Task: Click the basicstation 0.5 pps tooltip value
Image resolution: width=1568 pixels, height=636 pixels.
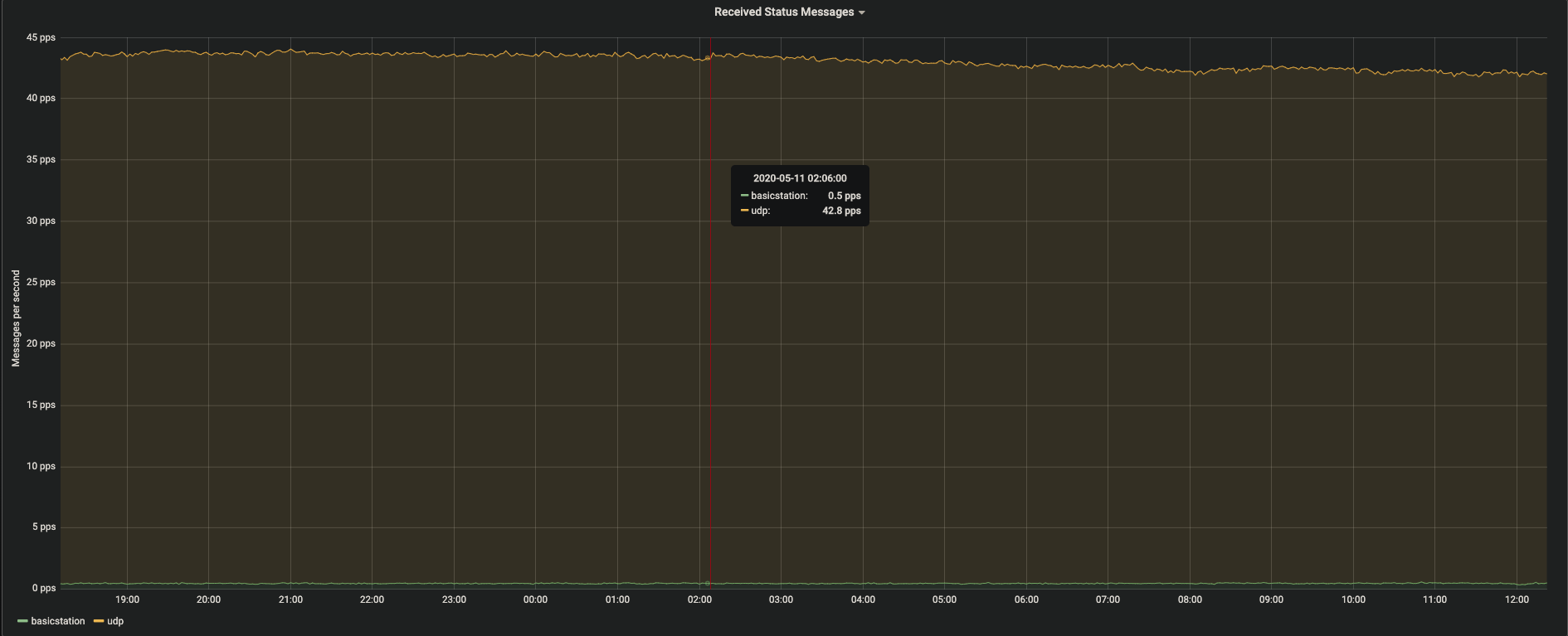Action: pos(844,196)
